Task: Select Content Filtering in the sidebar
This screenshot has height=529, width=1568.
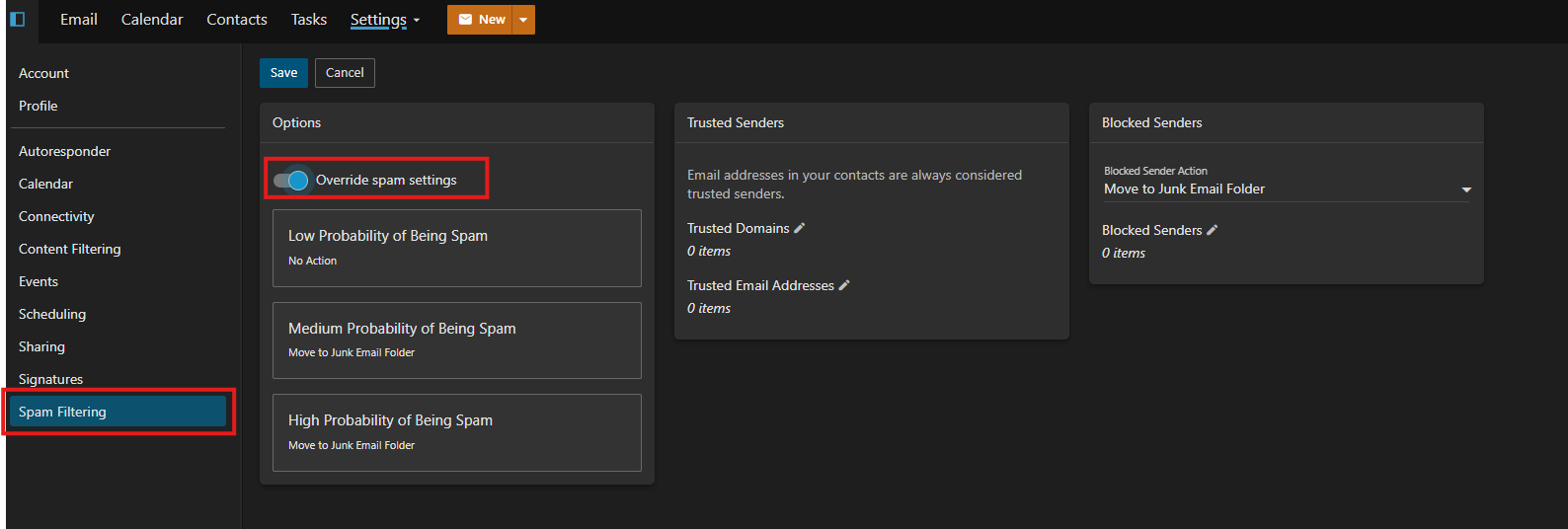Action: click(70, 249)
